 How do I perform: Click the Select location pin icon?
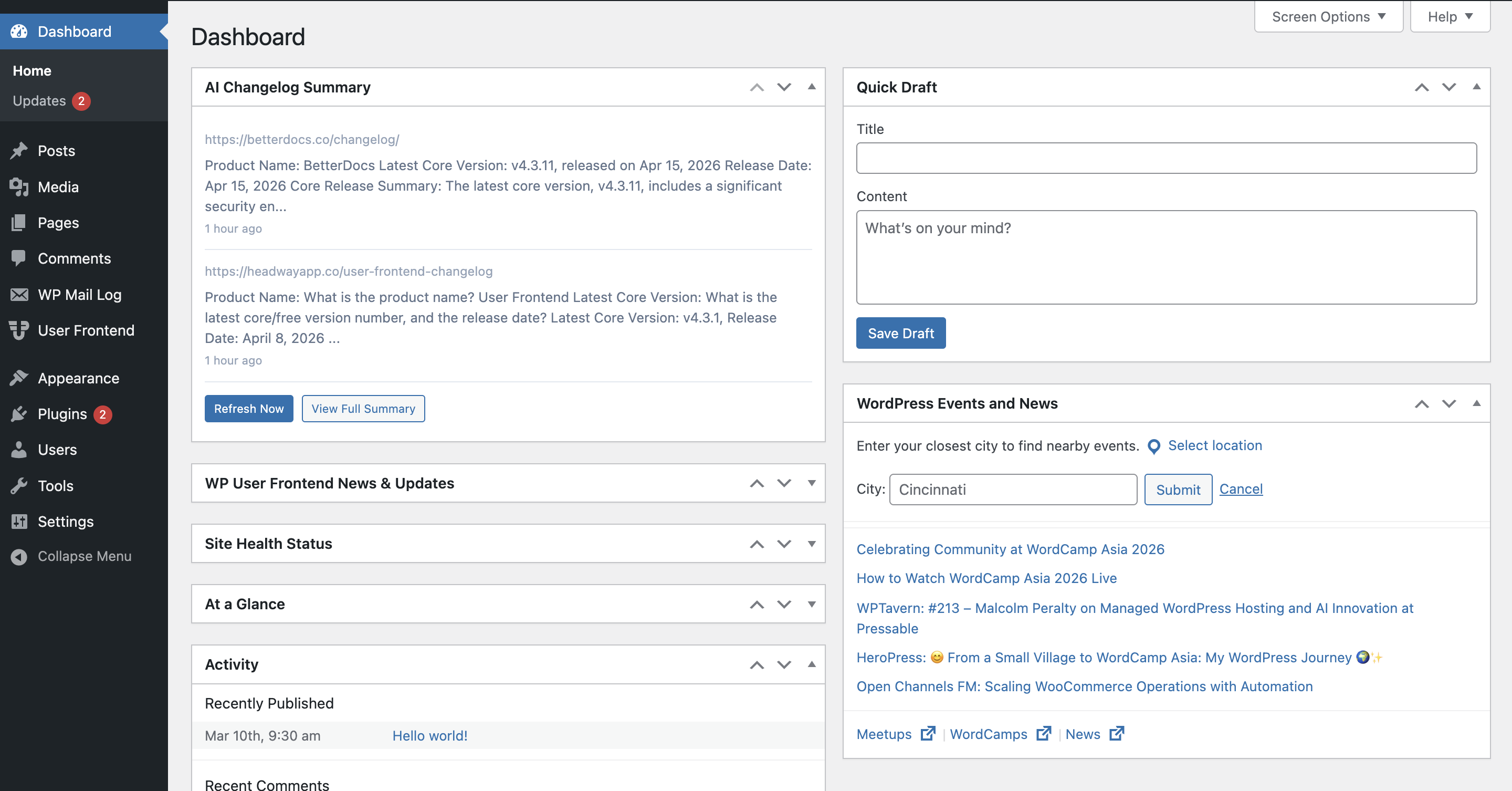point(1154,447)
